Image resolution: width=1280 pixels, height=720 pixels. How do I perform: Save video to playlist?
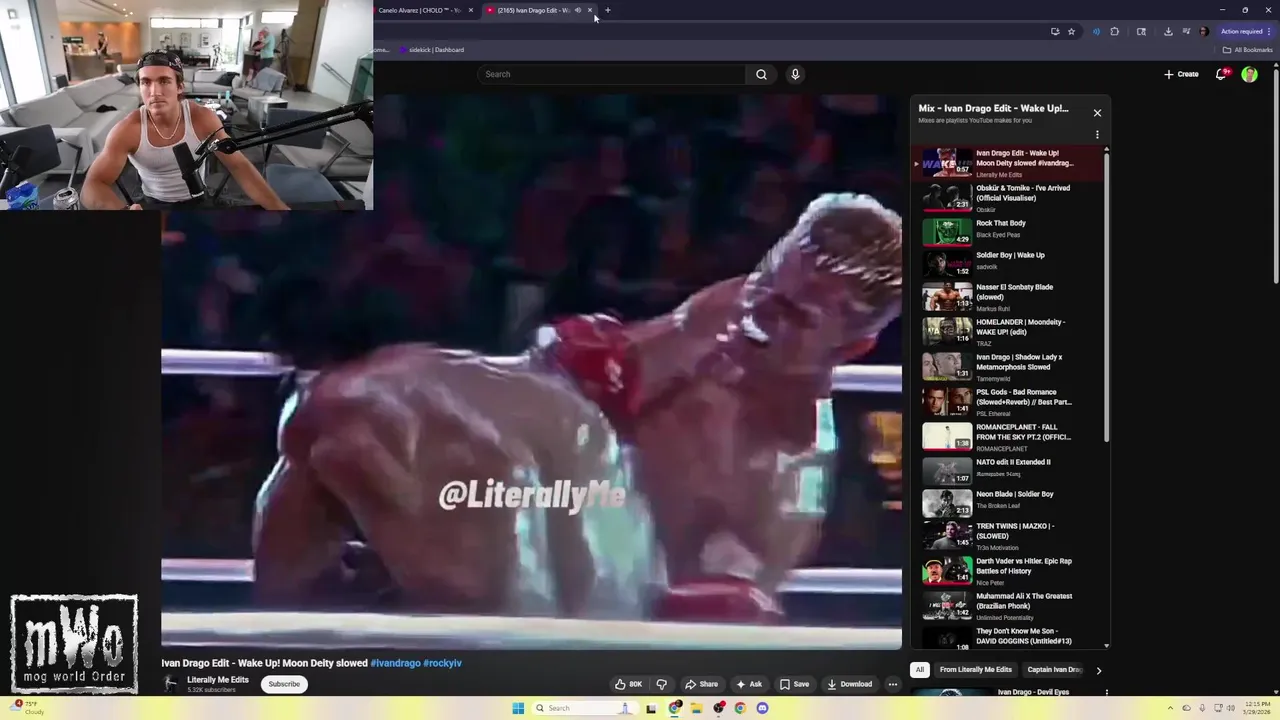coord(794,684)
